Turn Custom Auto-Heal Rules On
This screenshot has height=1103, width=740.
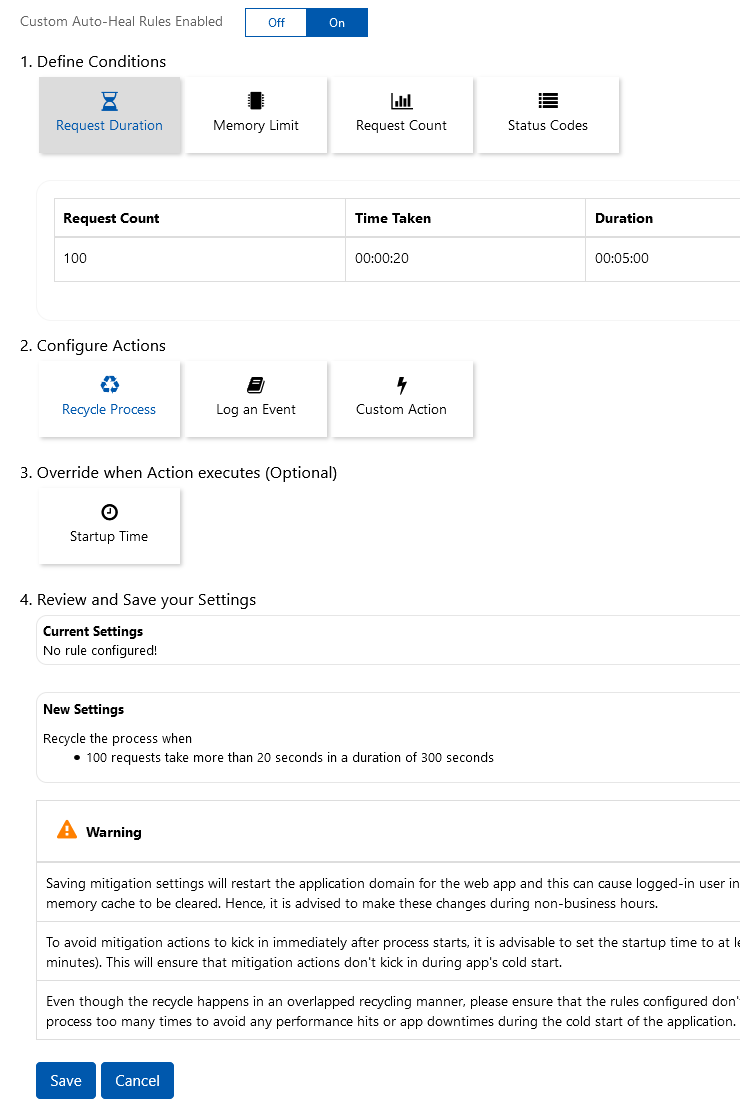coord(337,22)
